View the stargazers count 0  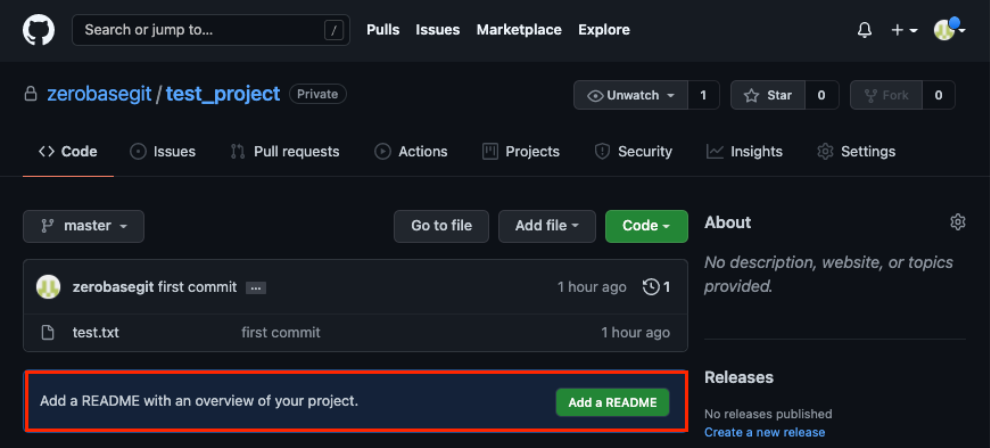click(821, 95)
